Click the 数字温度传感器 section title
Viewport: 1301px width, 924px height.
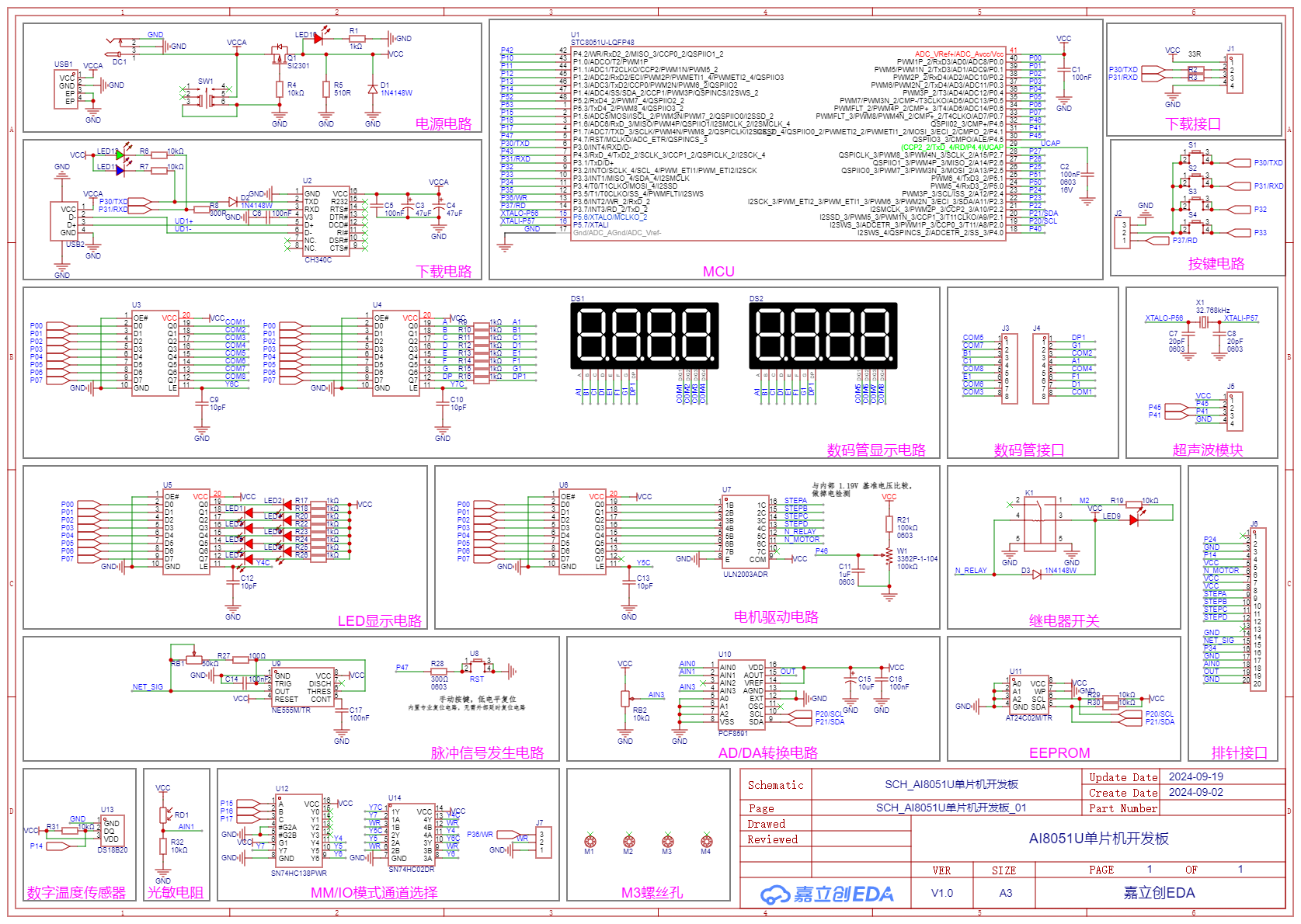point(76,892)
